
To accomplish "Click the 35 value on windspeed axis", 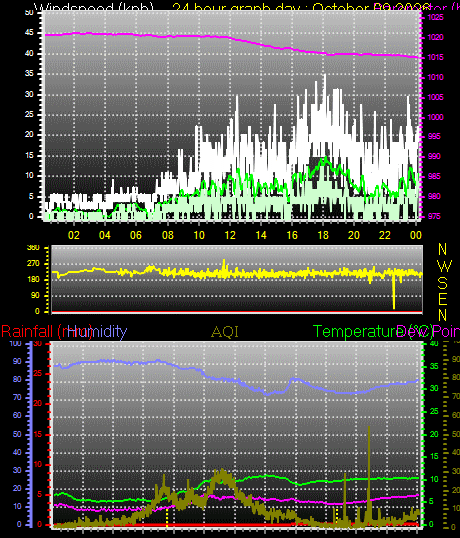I will coord(29,74).
